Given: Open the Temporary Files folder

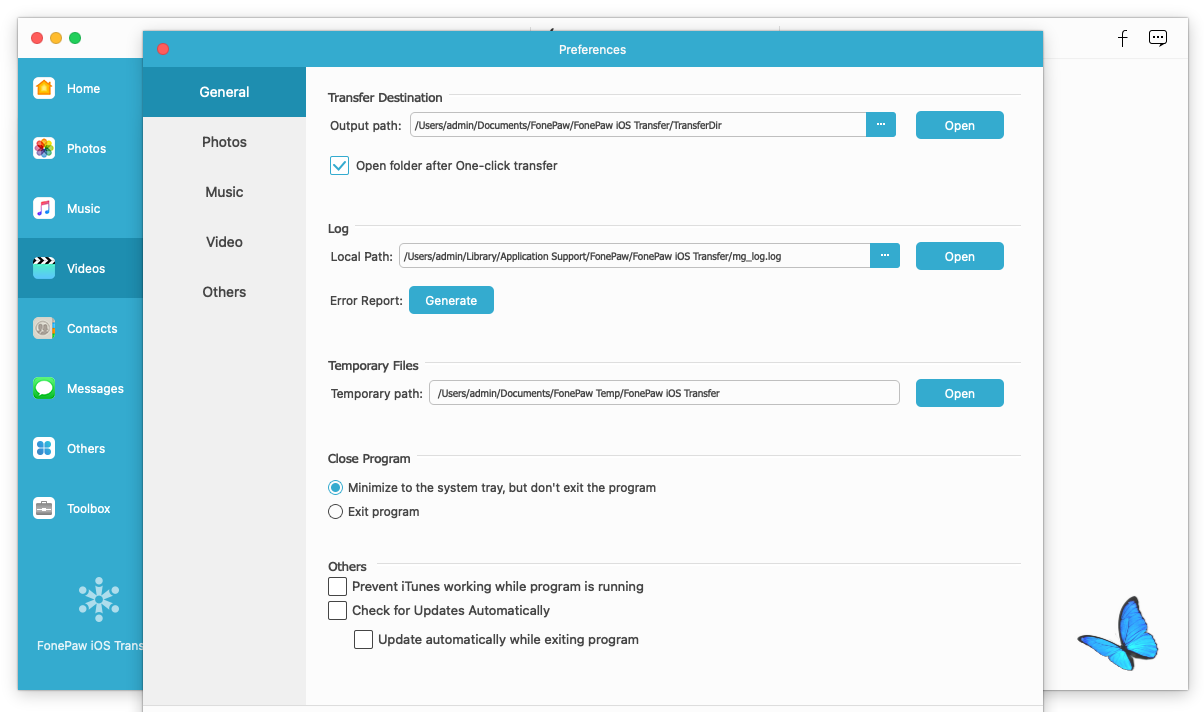Looking at the screenshot, I should pos(959,393).
